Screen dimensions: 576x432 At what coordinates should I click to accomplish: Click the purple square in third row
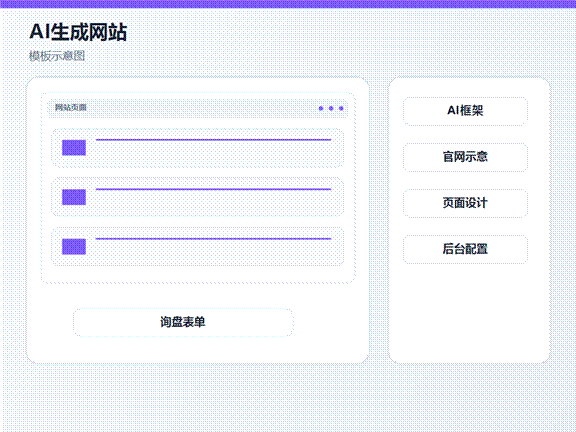point(74,246)
